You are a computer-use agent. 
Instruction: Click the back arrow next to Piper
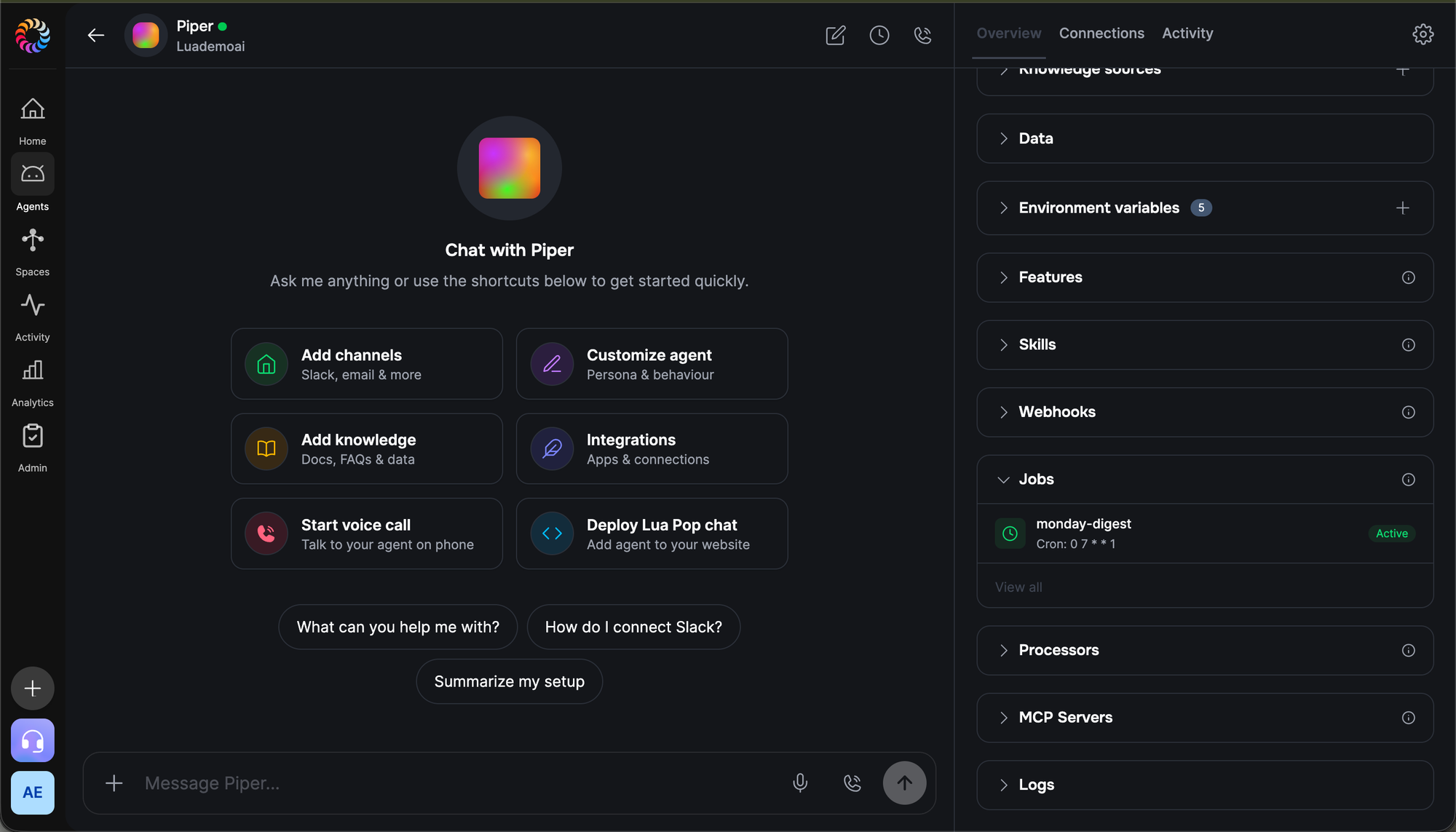point(95,35)
